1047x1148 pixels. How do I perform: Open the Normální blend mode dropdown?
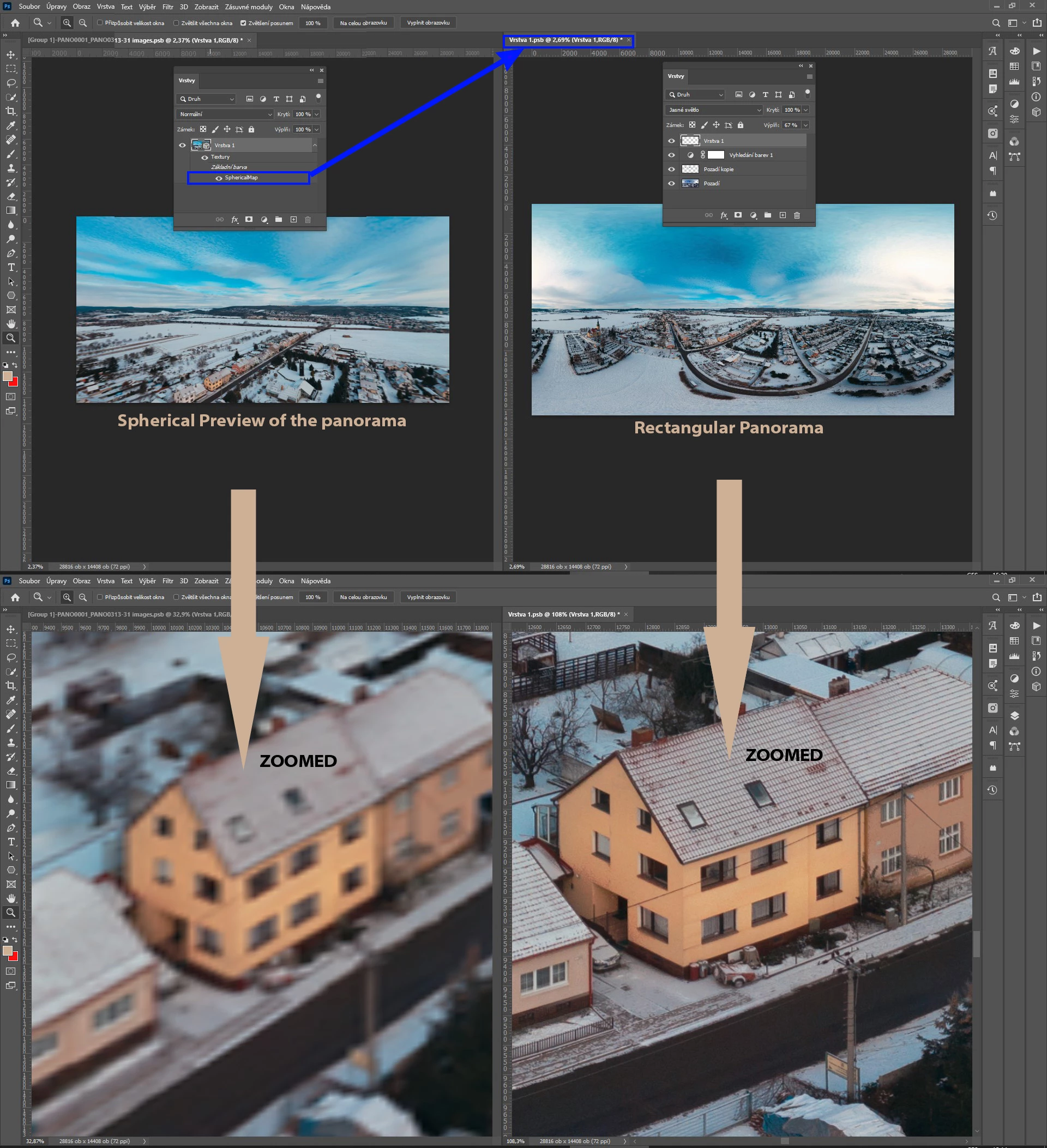[x=225, y=114]
